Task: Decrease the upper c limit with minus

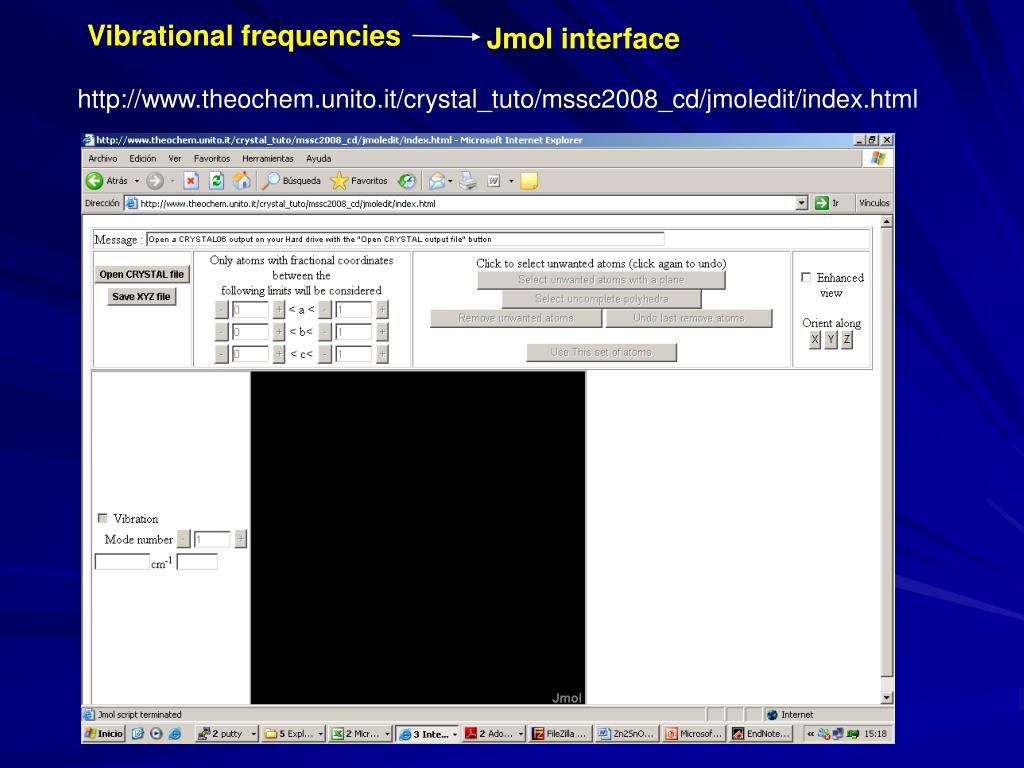Action: coord(325,353)
